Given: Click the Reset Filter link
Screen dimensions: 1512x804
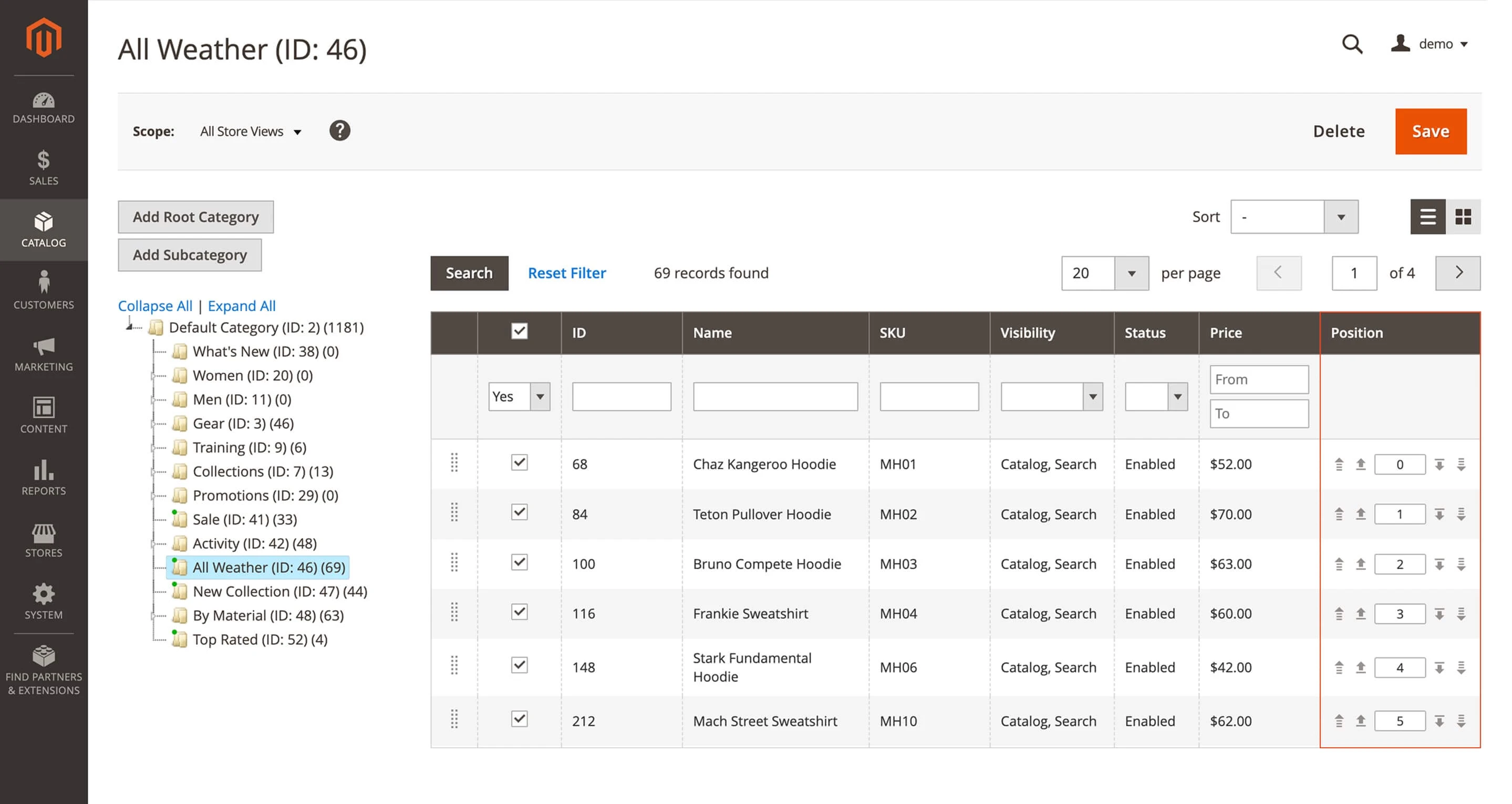Looking at the screenshot, I should point(566,273).
